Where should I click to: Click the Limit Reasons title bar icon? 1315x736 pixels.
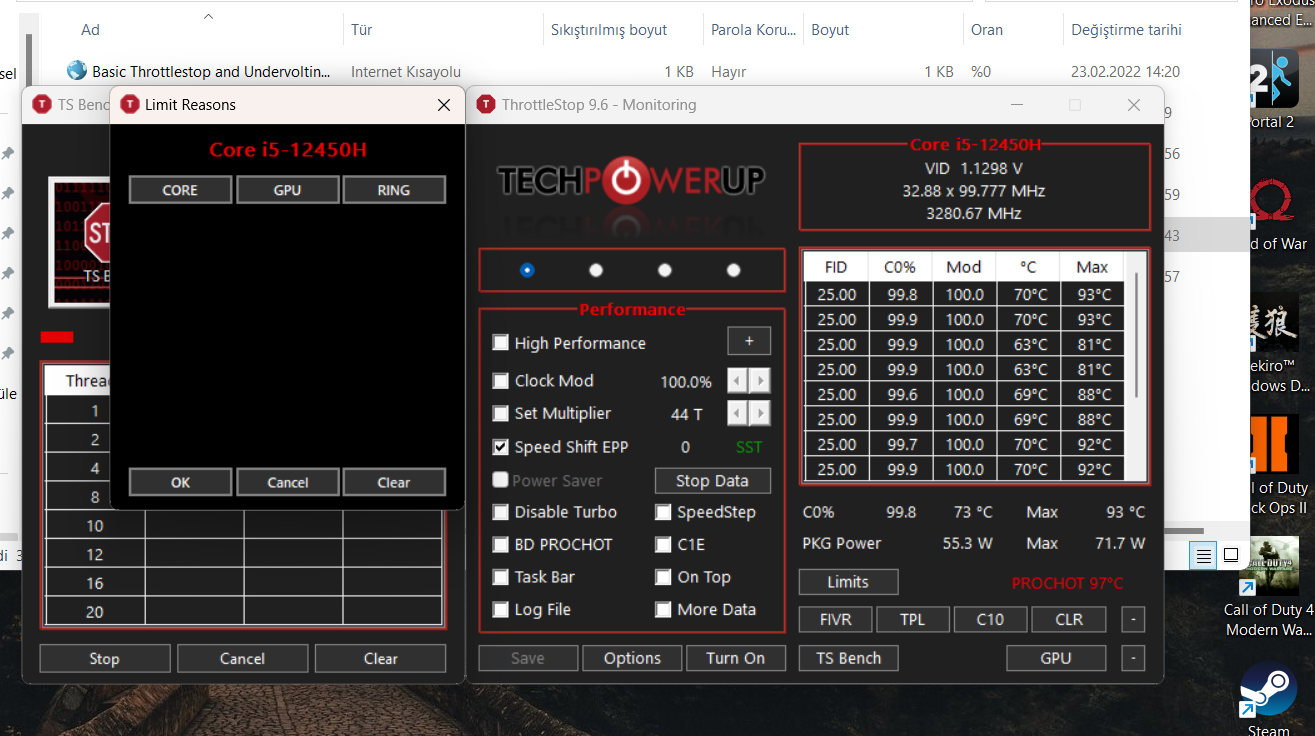pyautogui.click(x=130, y=105)
